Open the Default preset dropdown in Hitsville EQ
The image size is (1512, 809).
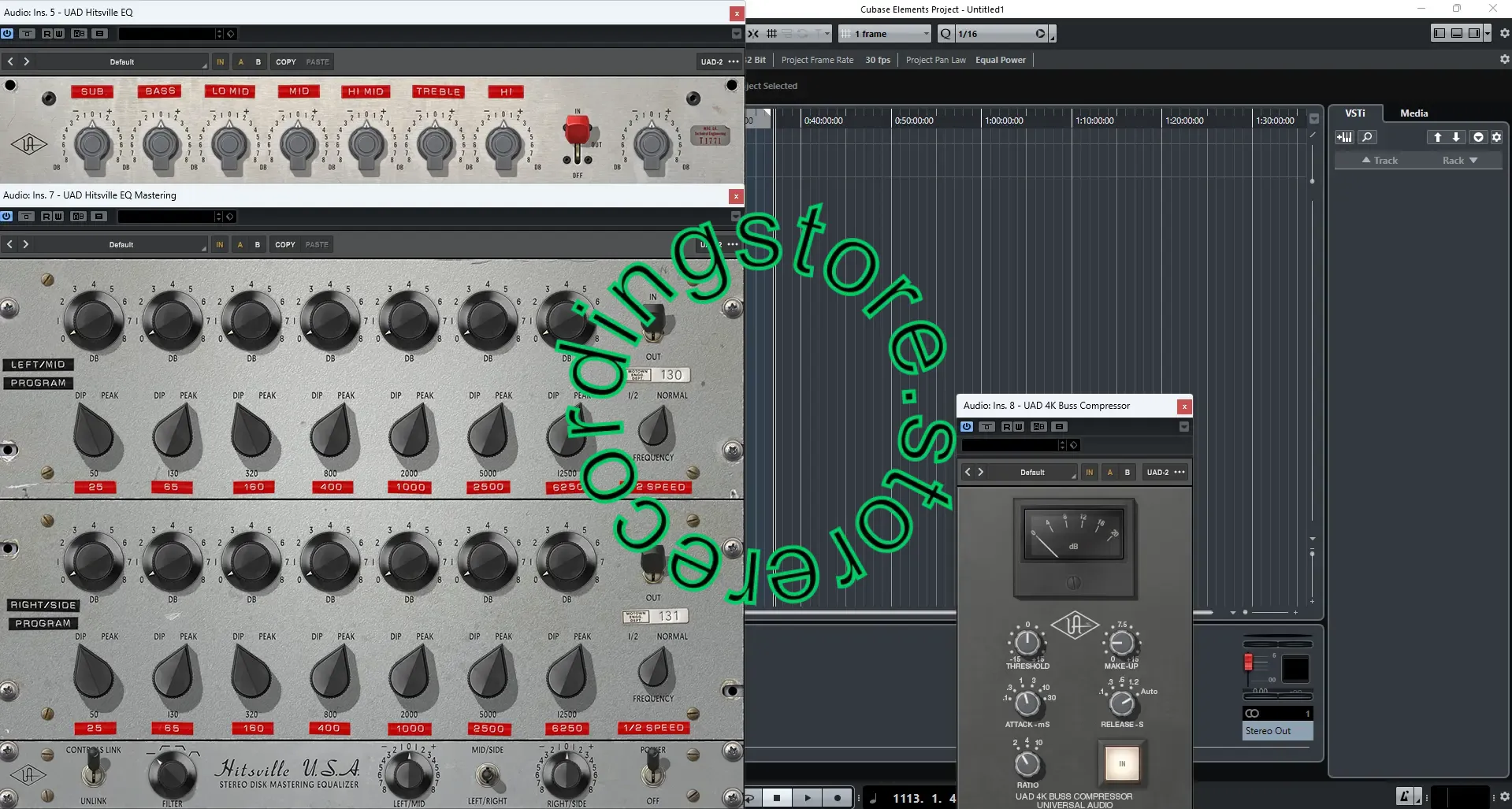(122, 61)
